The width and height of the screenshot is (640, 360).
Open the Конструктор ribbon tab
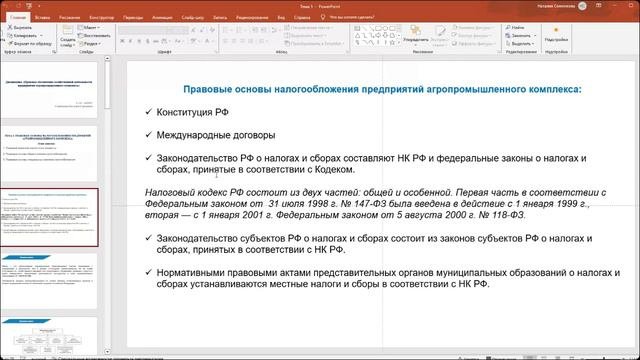tap(102, 18)
